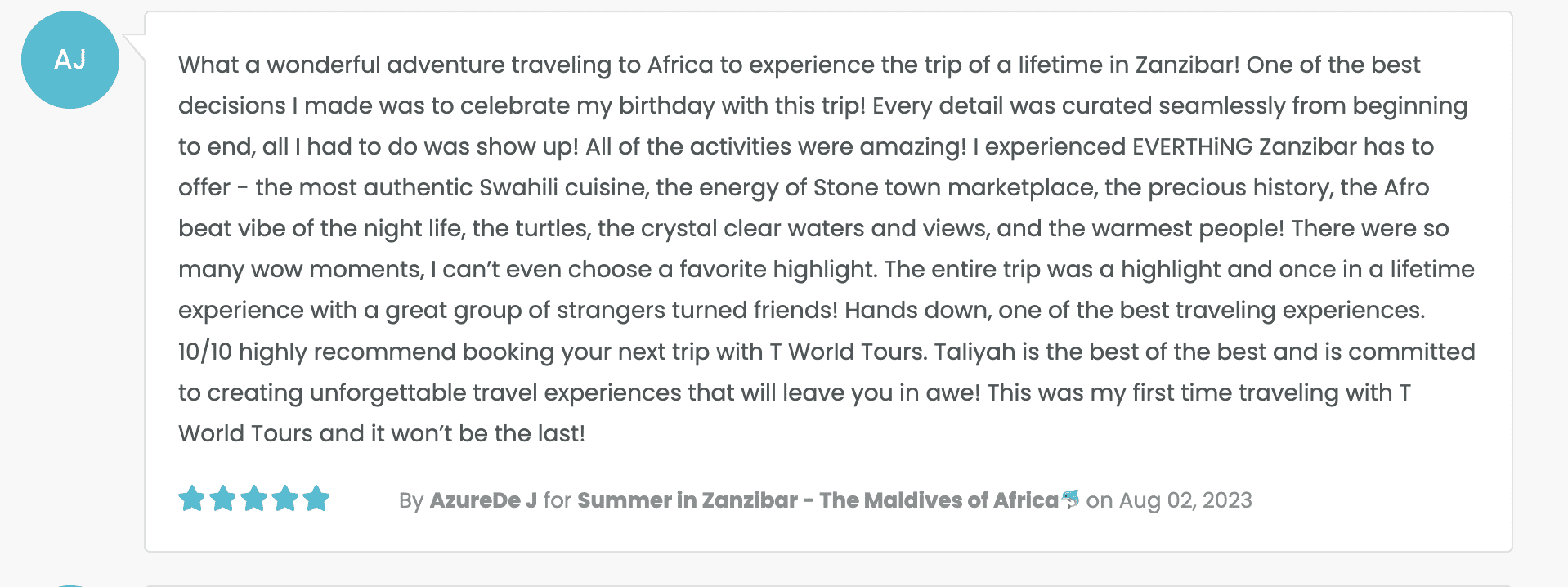Open the Summer in Zanzibar tour link
Image resolution: width=1568 pixels, height=587 pixels.
pyautogui.click(x=818, y=500)
